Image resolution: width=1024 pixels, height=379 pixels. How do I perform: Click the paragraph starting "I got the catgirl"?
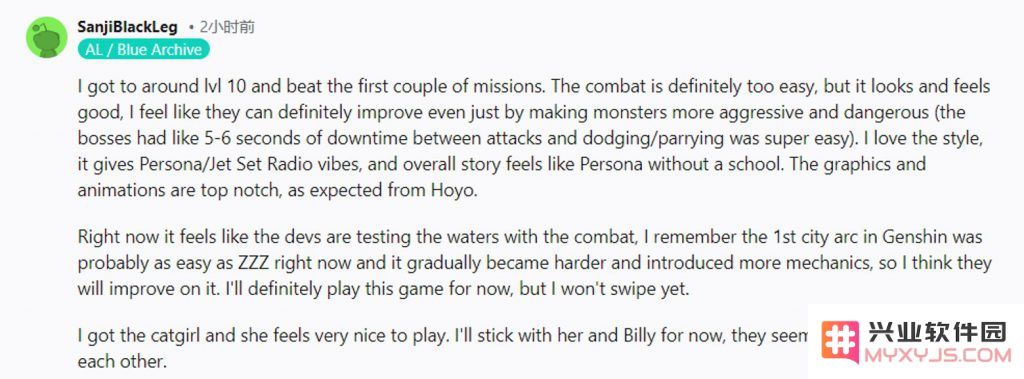pos(442,349)
